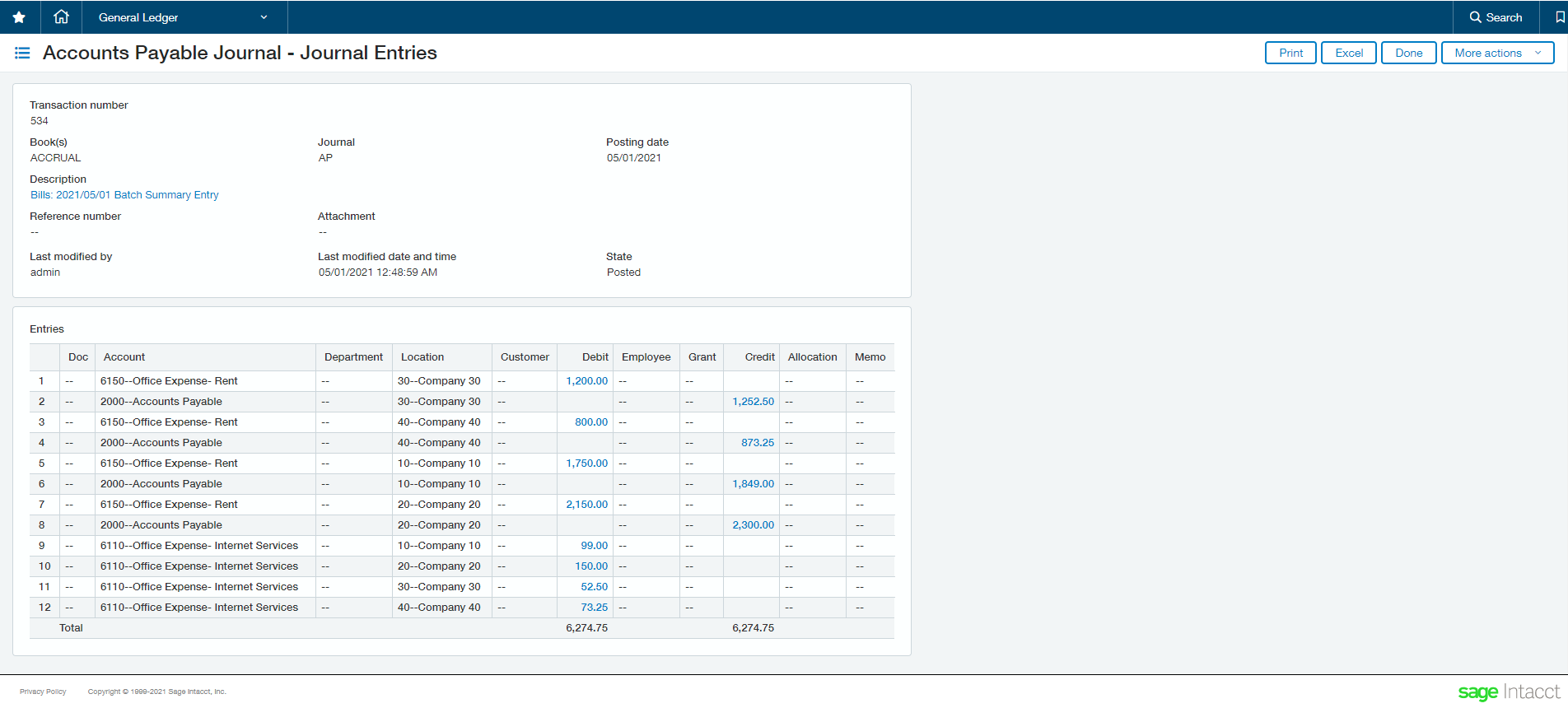Screen dimensions: 1568x708
Task: Open the 1,200.00 debit amount link
Action: click(x=586, y=381)
